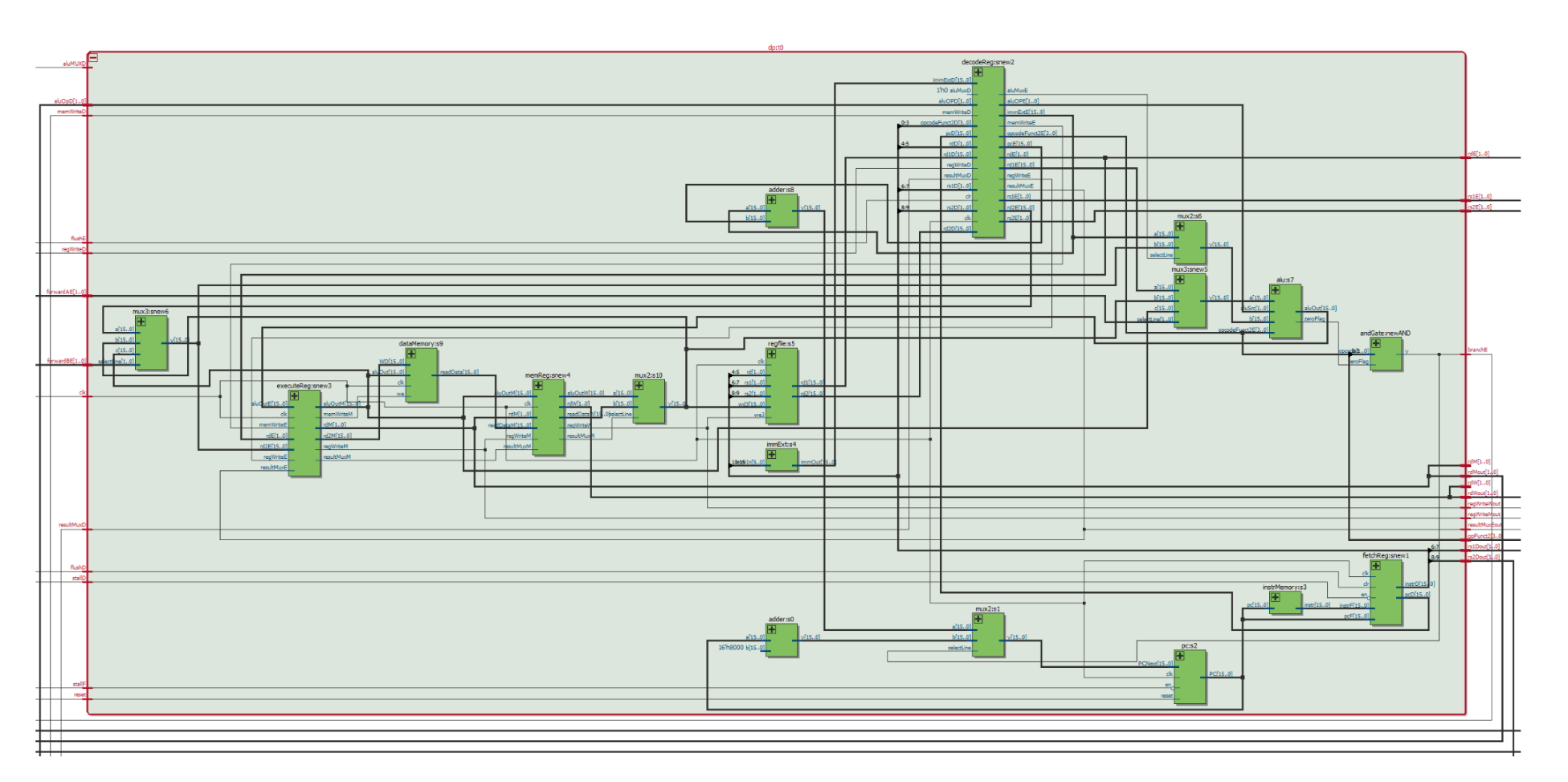Select the branchE output port
Image resolution: width=1568 pixels, height=782 pixels.
tap(1477, 350)
